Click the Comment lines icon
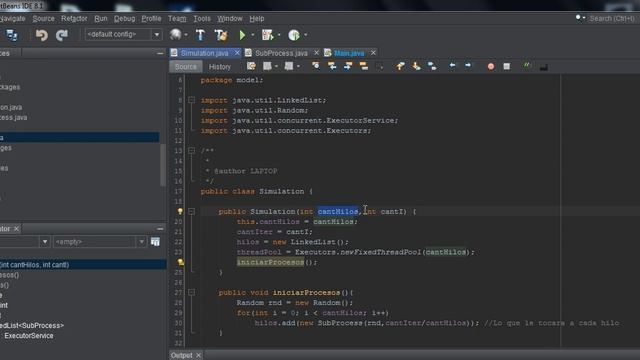Image resolution: width=640 pixels, height=360 pixels. [x=527, y=65]
